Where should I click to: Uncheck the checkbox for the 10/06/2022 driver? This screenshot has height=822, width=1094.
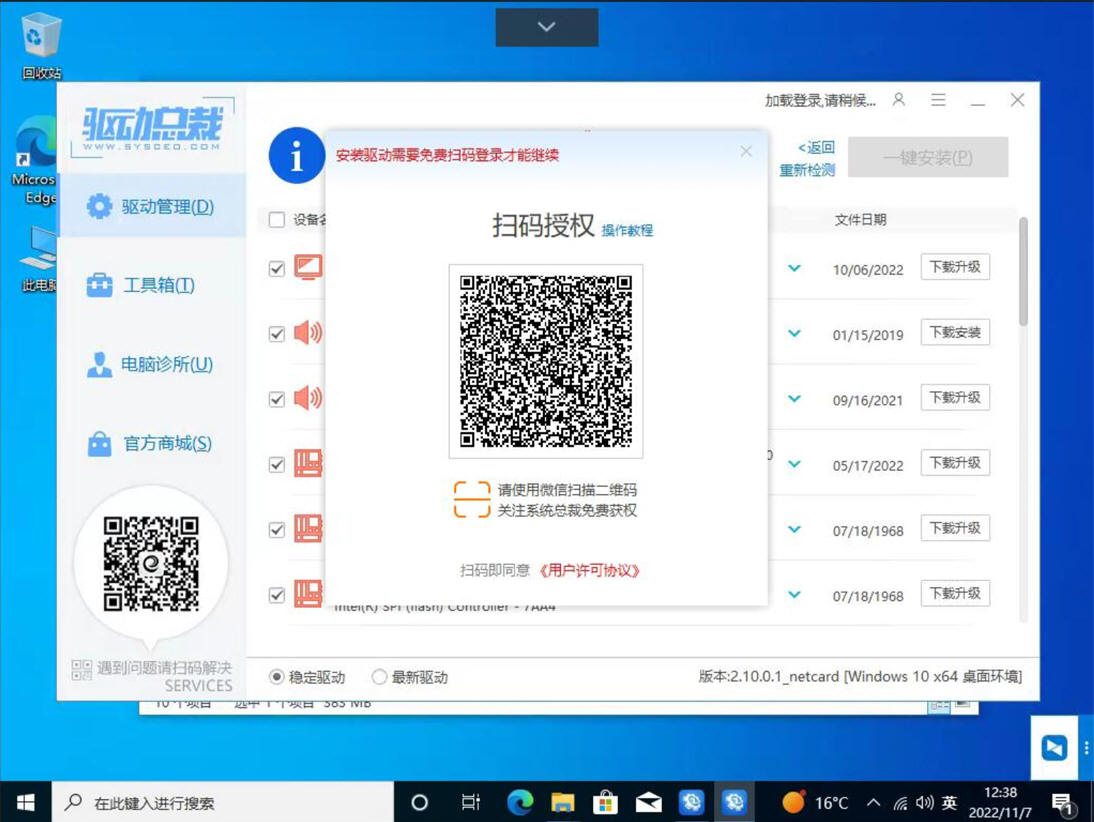pyautogui.click(x=277, y=269)
